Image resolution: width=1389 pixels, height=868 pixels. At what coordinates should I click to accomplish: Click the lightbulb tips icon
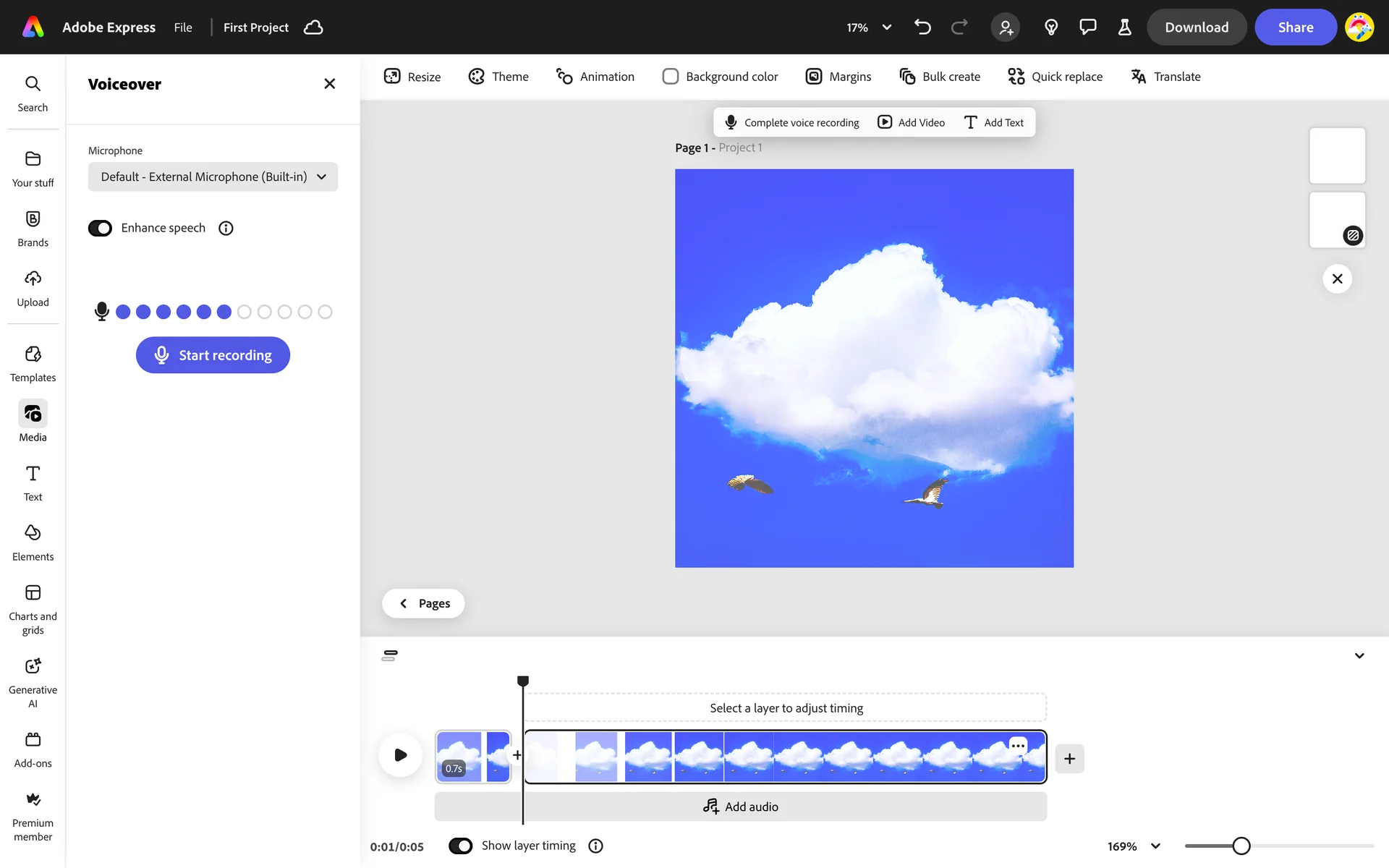[1051, 27]
